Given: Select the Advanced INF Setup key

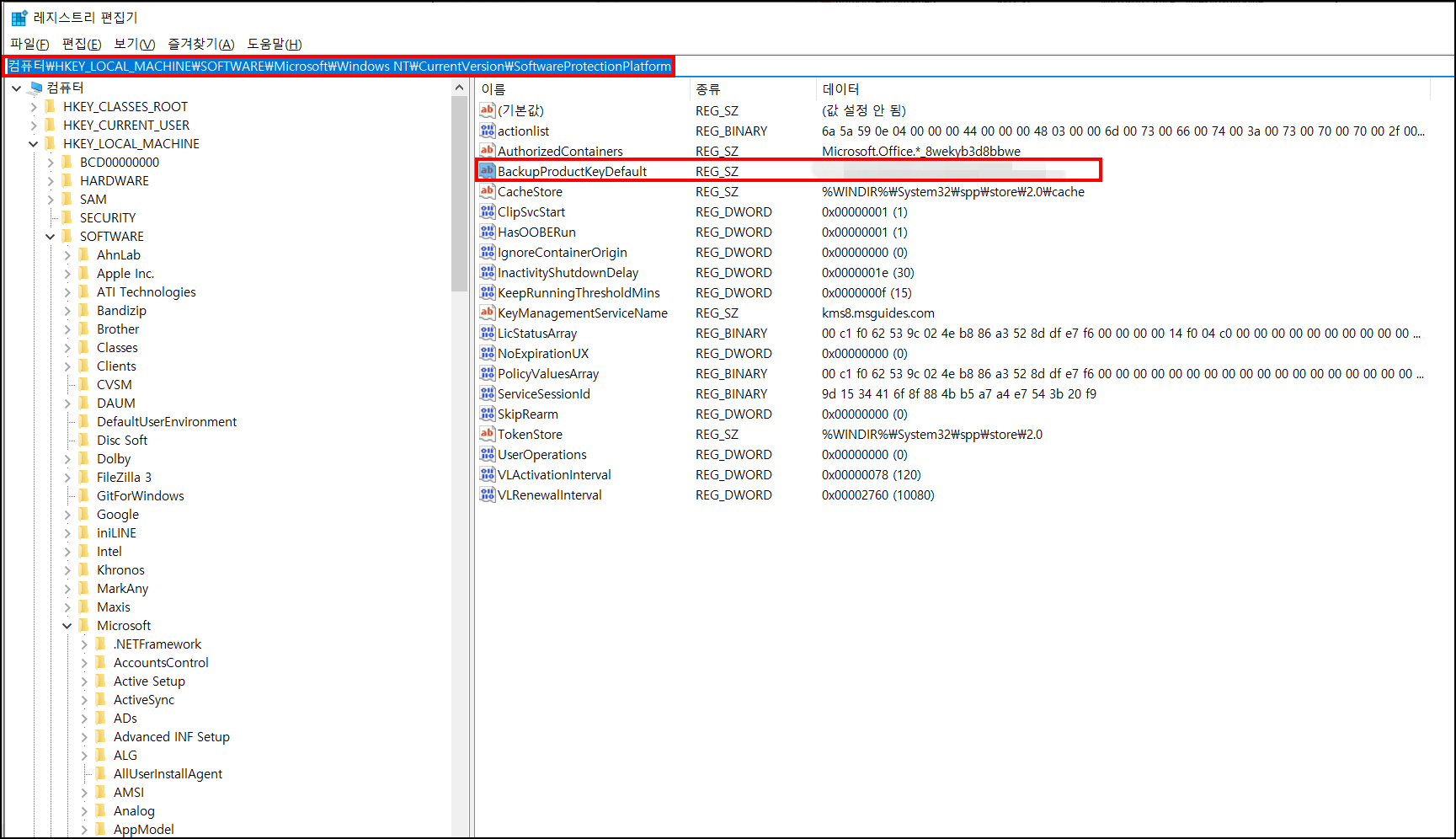Looking at the screenshot, I should point(172,736).
